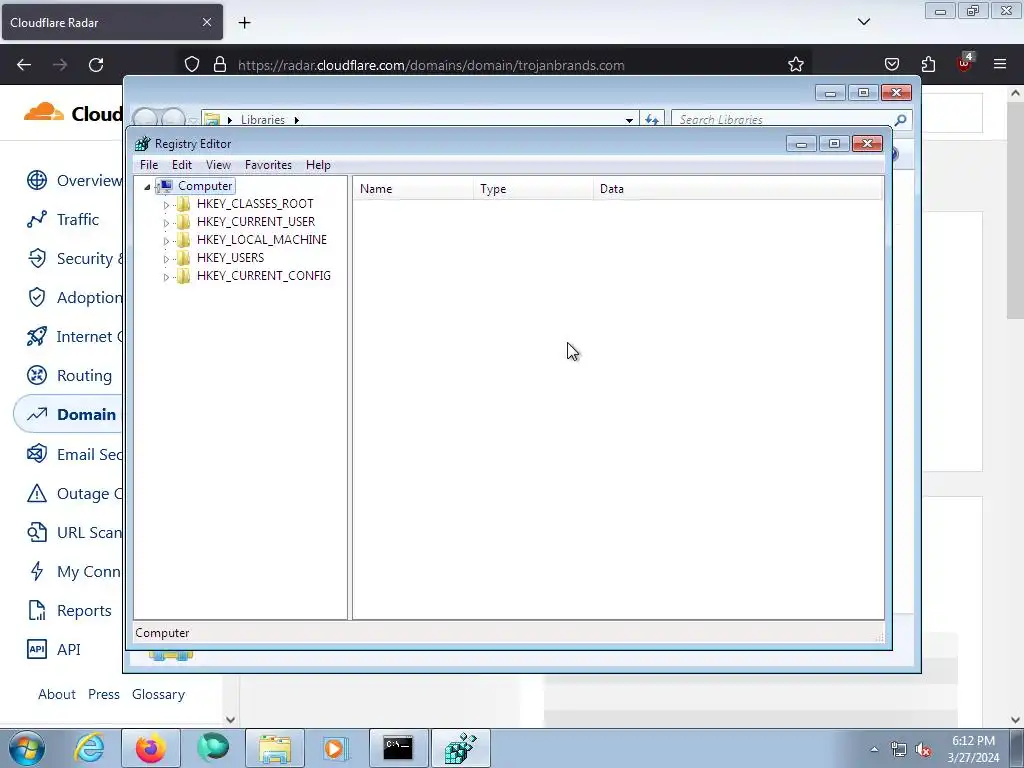Reload the Cloudflare Radar page
1024x768 pixels.
96,65
